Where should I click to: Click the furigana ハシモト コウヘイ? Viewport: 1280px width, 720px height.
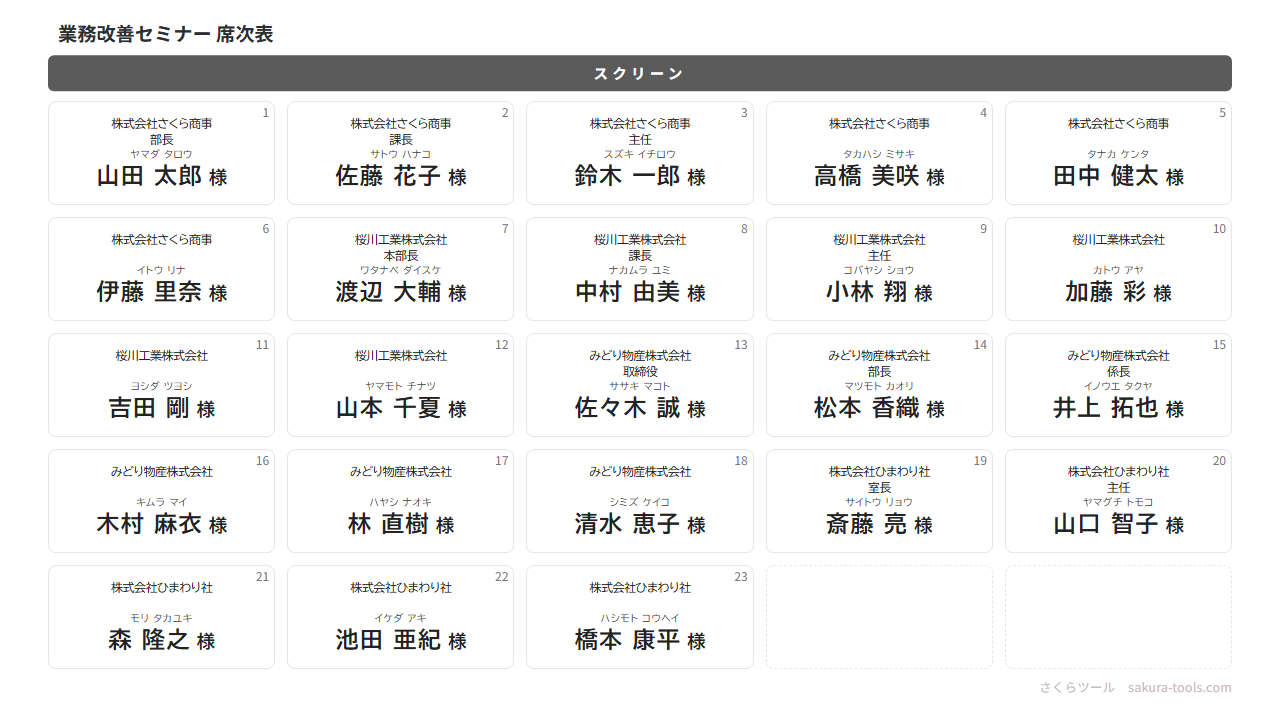640,618
